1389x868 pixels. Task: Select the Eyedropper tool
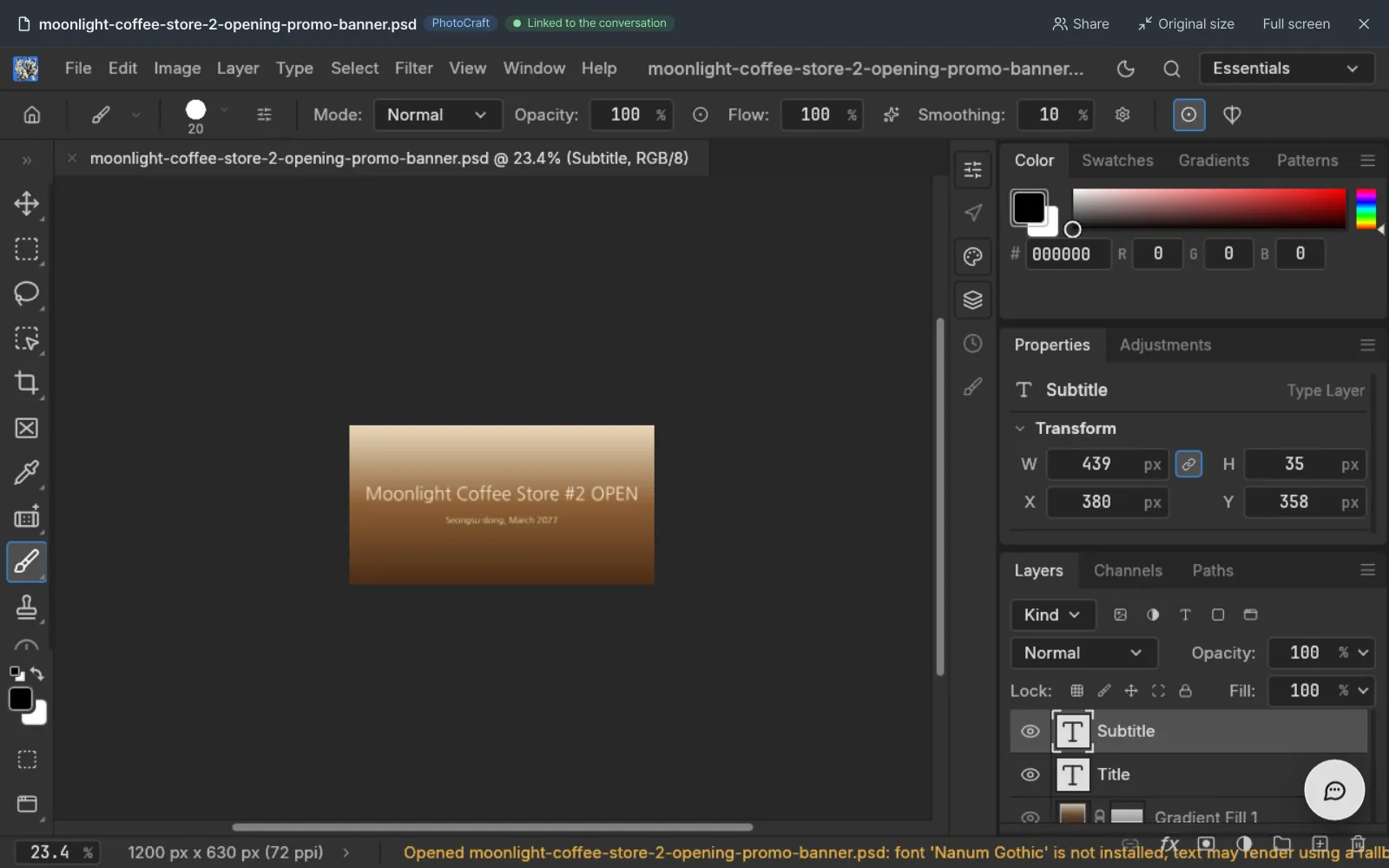27,472
